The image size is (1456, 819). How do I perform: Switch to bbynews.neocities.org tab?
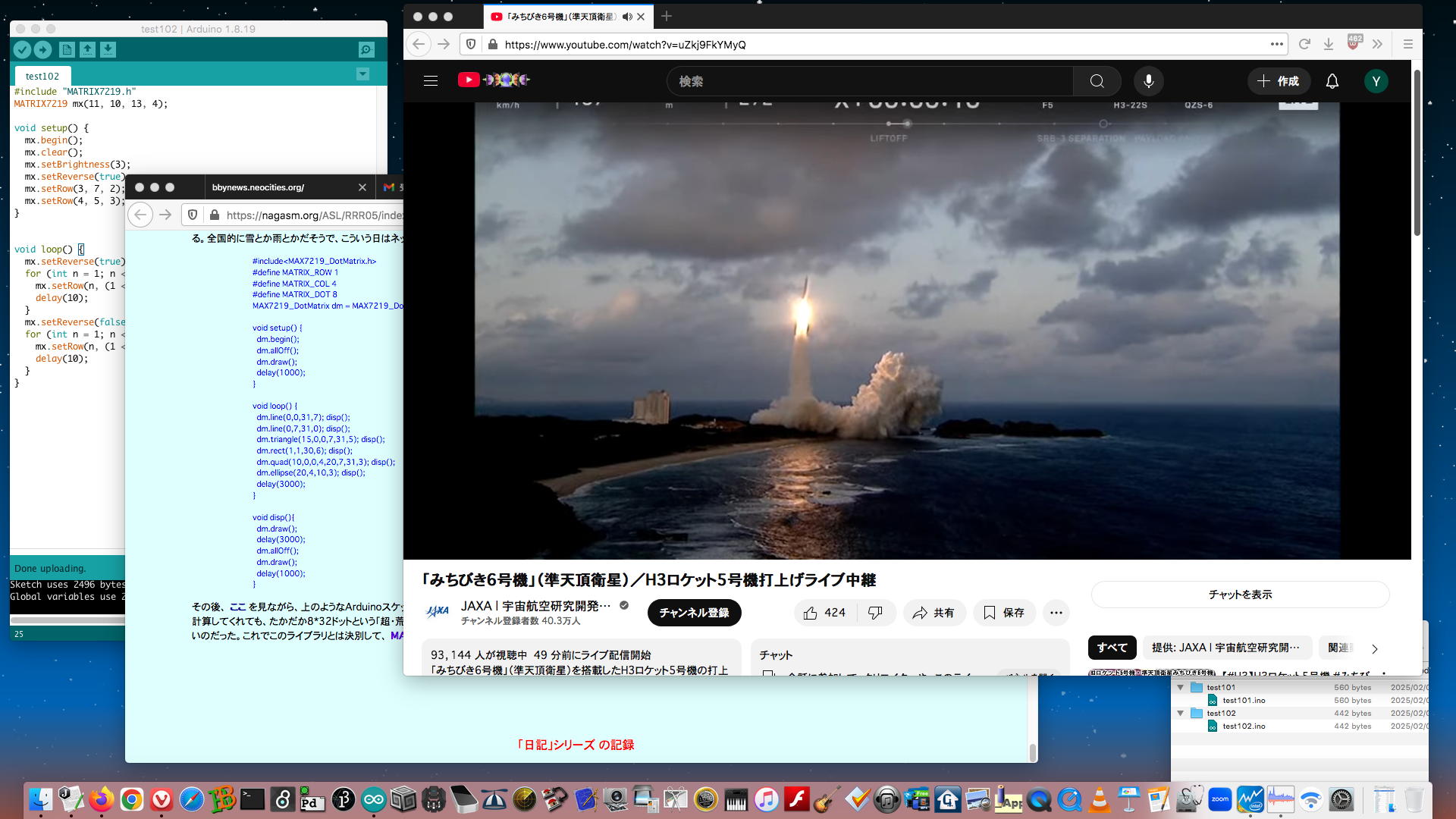click(258, 187)
